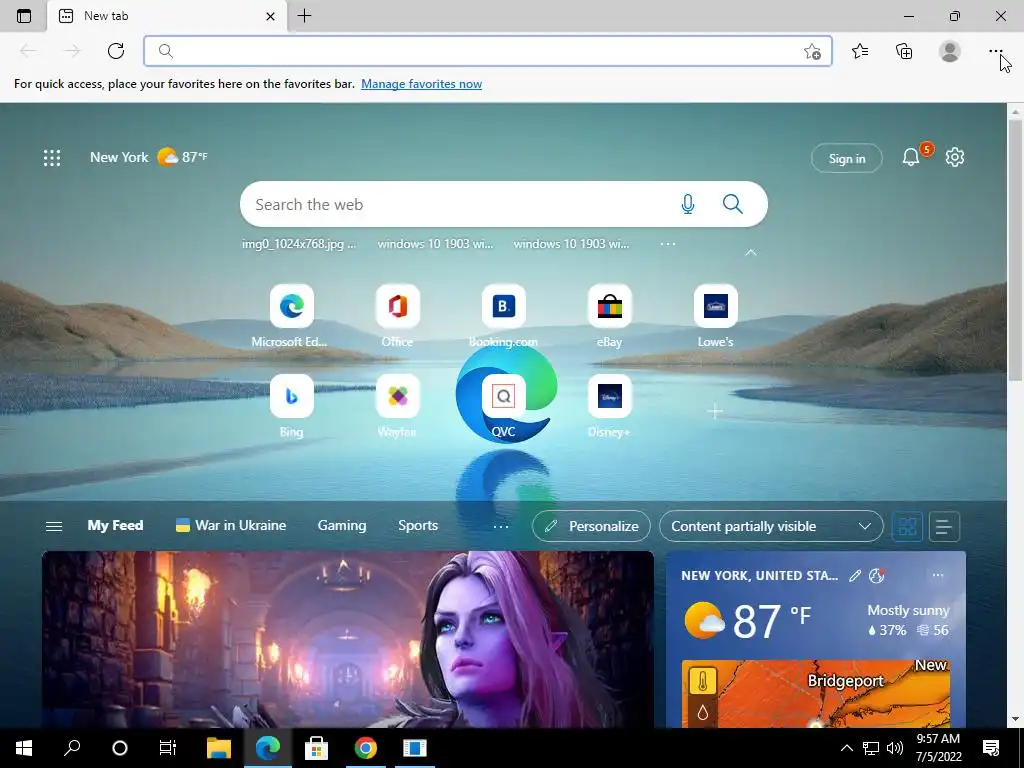Switch feed to grid layout view
This screenshot has width=1024, height=768.
pyautogui.click(x=907, y=526)
